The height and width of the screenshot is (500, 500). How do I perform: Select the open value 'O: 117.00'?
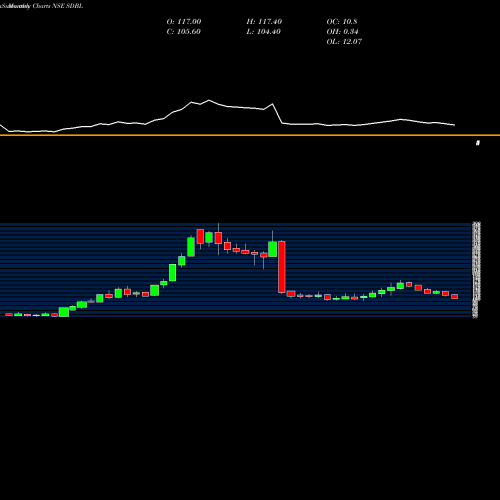click(x=184, y=21)
